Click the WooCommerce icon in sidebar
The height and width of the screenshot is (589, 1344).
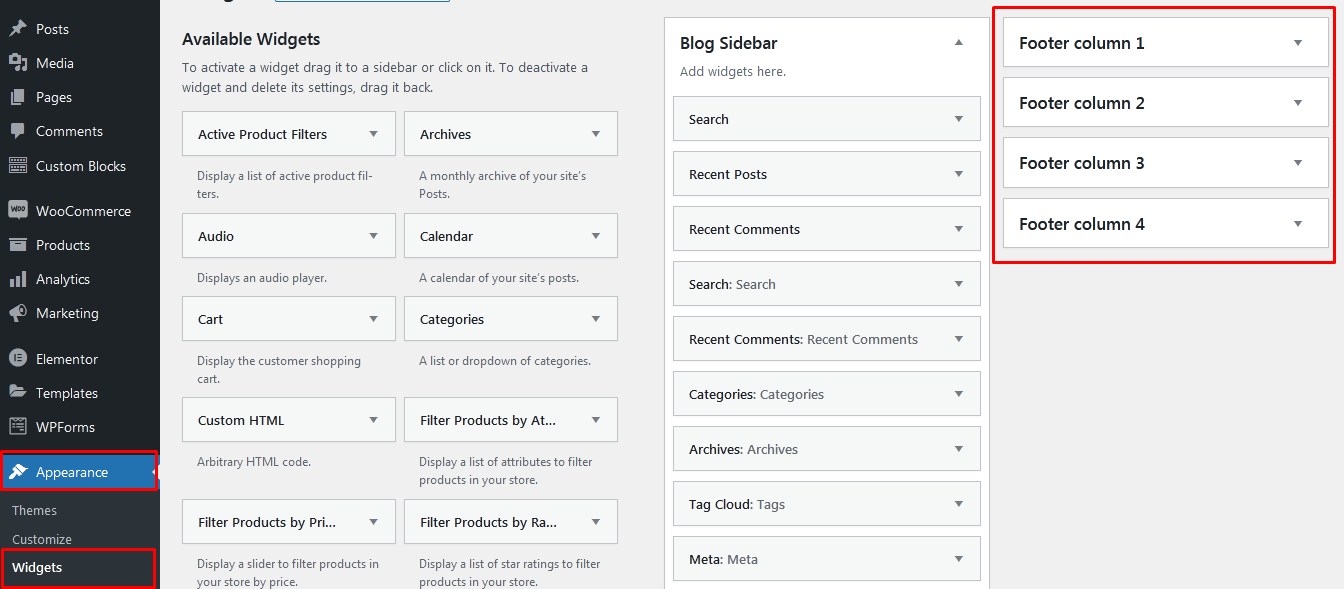click(18, 211)
